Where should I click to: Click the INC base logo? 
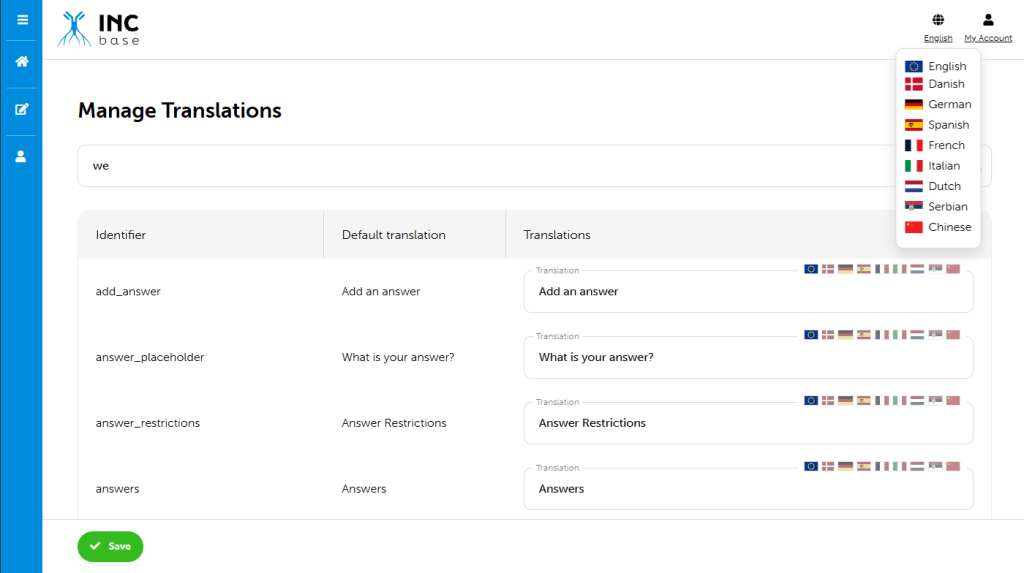click(99, 29)
